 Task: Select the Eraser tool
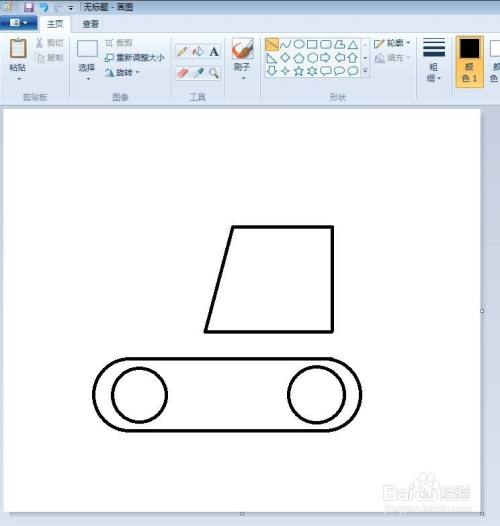(182, 73)
